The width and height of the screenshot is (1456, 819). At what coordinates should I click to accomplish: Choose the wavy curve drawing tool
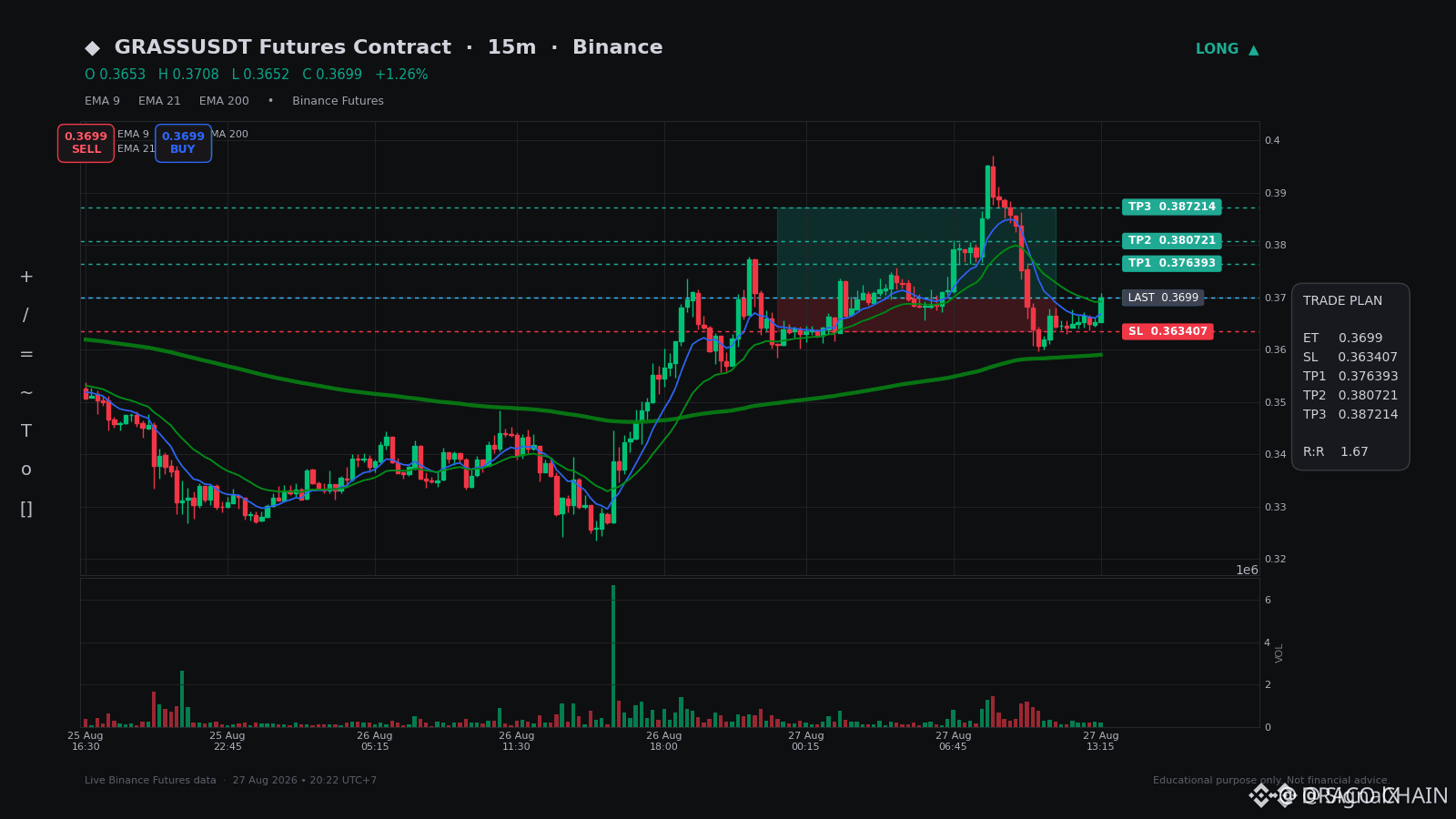click(x=26, y=392)
